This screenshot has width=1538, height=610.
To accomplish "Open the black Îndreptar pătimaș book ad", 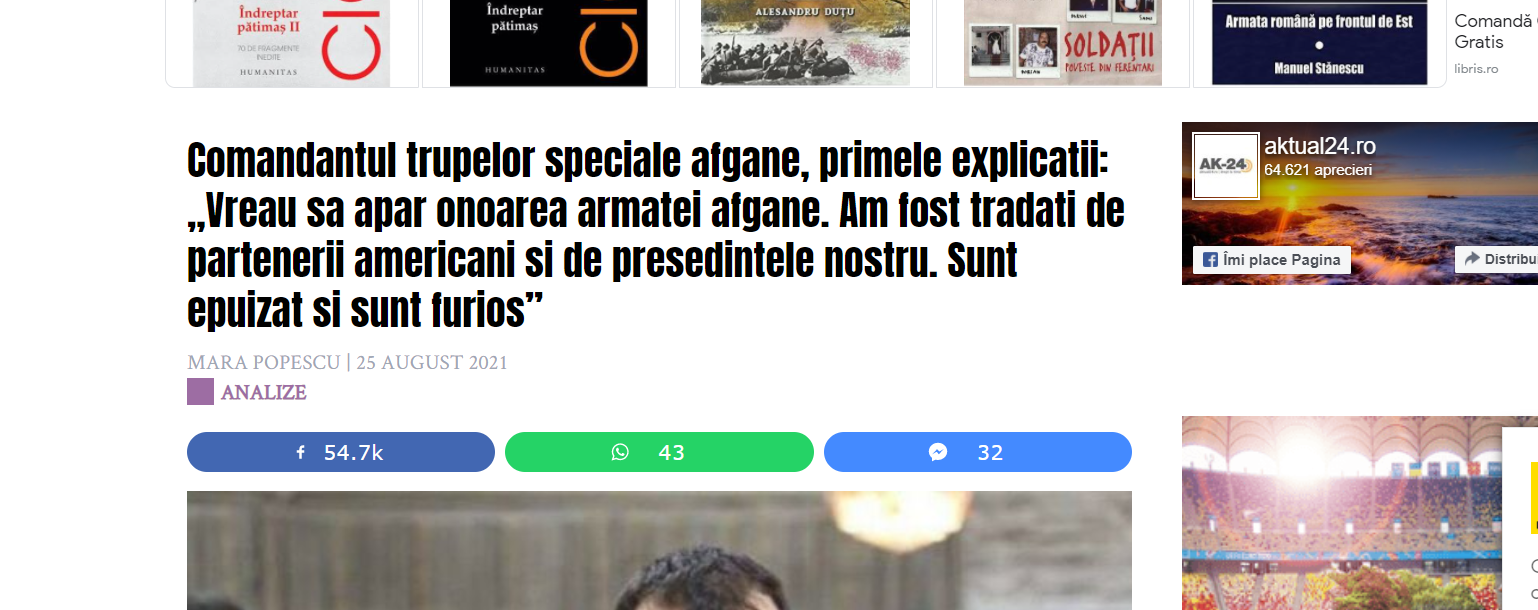I will 548,43.
